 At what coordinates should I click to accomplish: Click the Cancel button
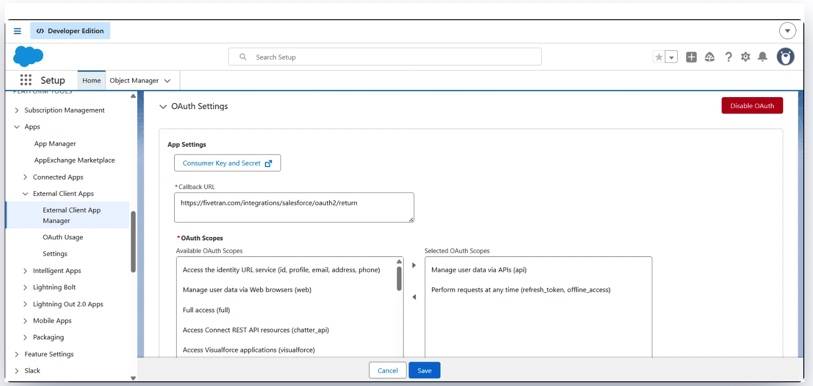pyautogui.click(x=387, y=370)
